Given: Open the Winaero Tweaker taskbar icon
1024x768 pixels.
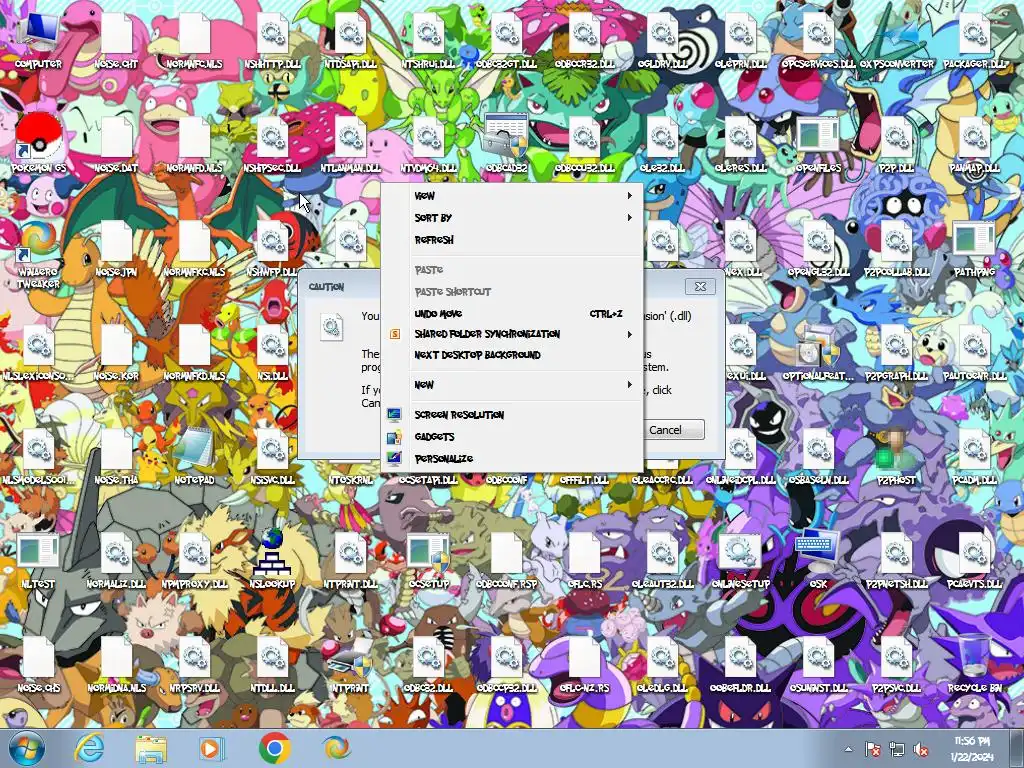Looking at the screenshot, I should 336,748.
